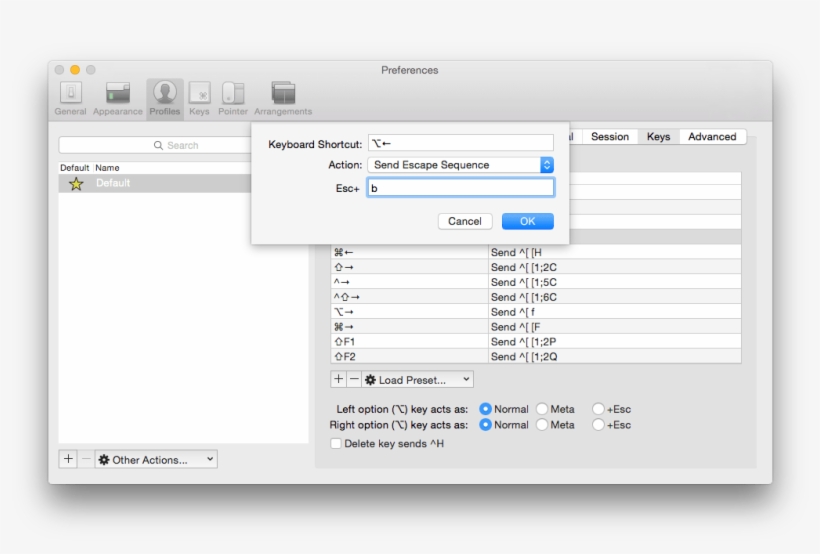The image size is (820, 554).
Task: Open the Other Actions dropdown
Action: click(x=156, y=460)
